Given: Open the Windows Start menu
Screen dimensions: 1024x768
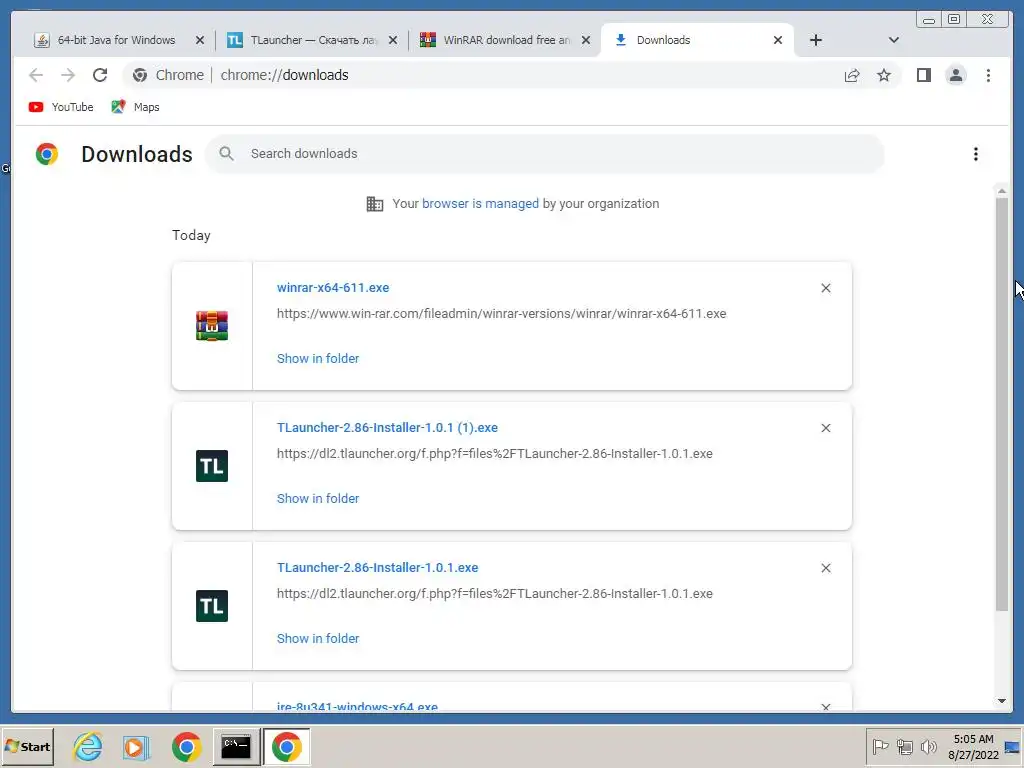Looking at the screenshot, I should (x=27, y=746).
